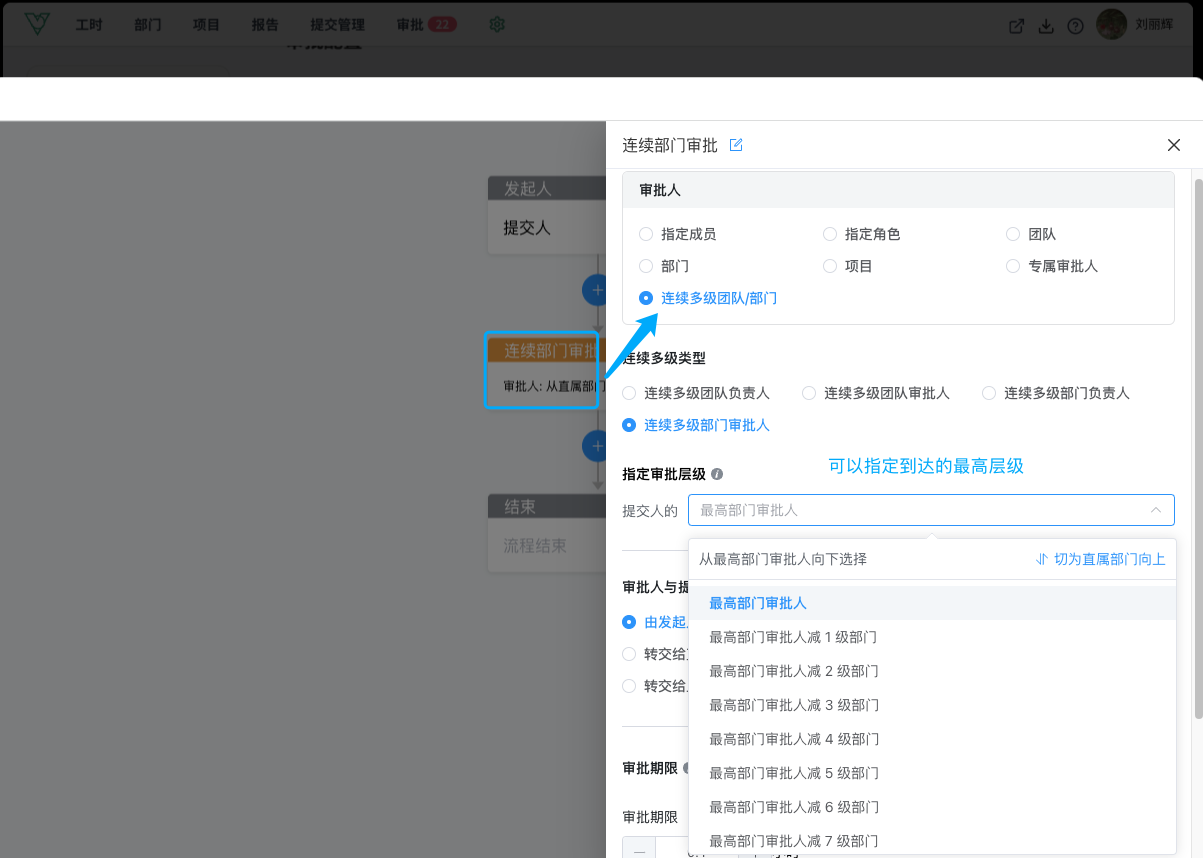Click the blue plus button above 结束 node

596,446
